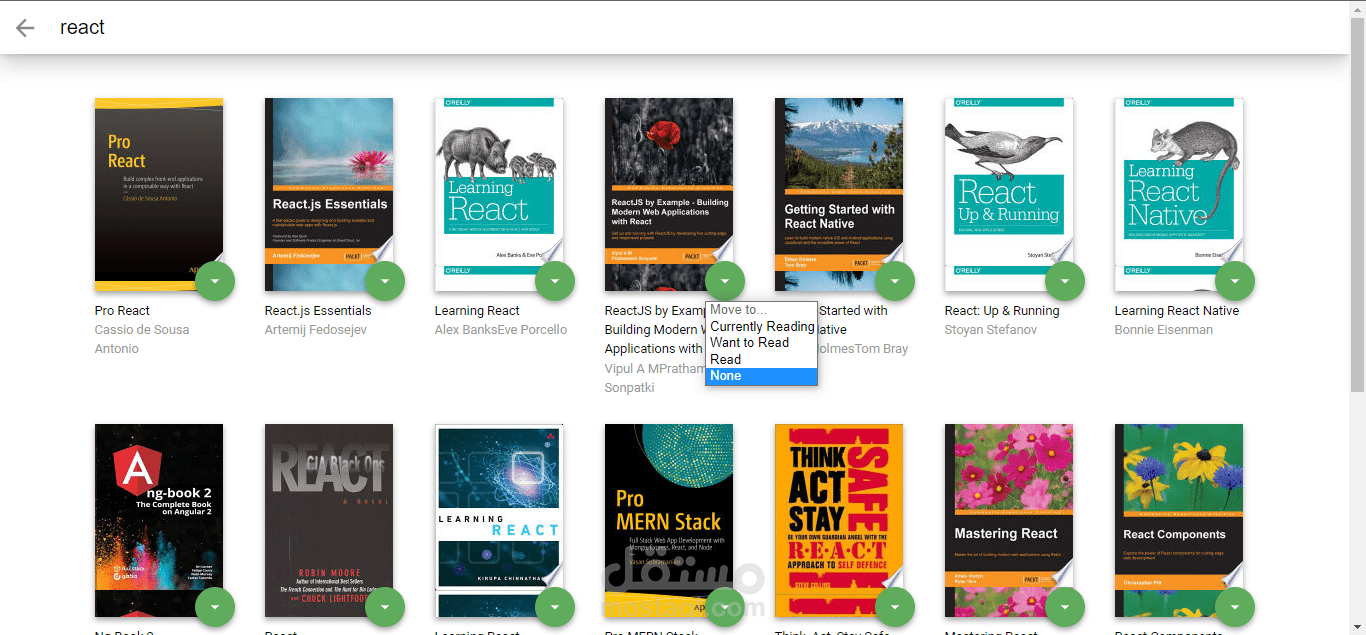Choose Want to Read menu option

point(750,342)
